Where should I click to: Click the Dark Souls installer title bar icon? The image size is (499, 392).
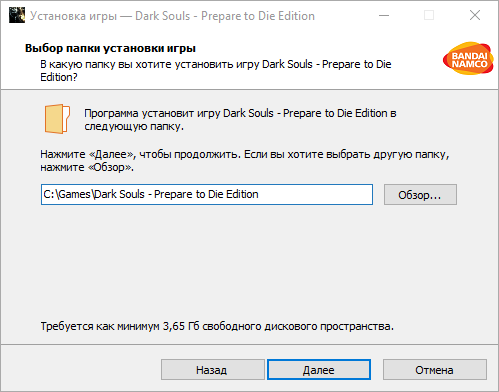[17, 15]
